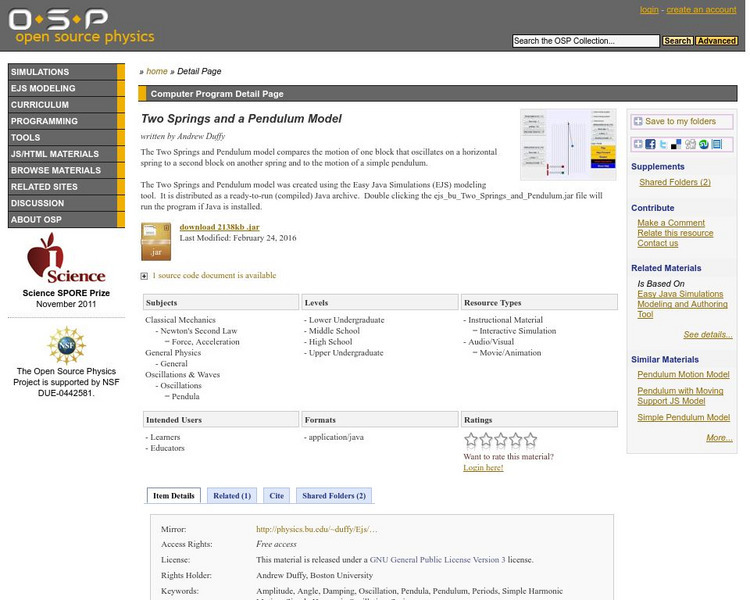The width and height of the screenshot is (750, 600).
Task: Click 1 source code document is available
Action: pyautogui.click(x=214, y=276)
